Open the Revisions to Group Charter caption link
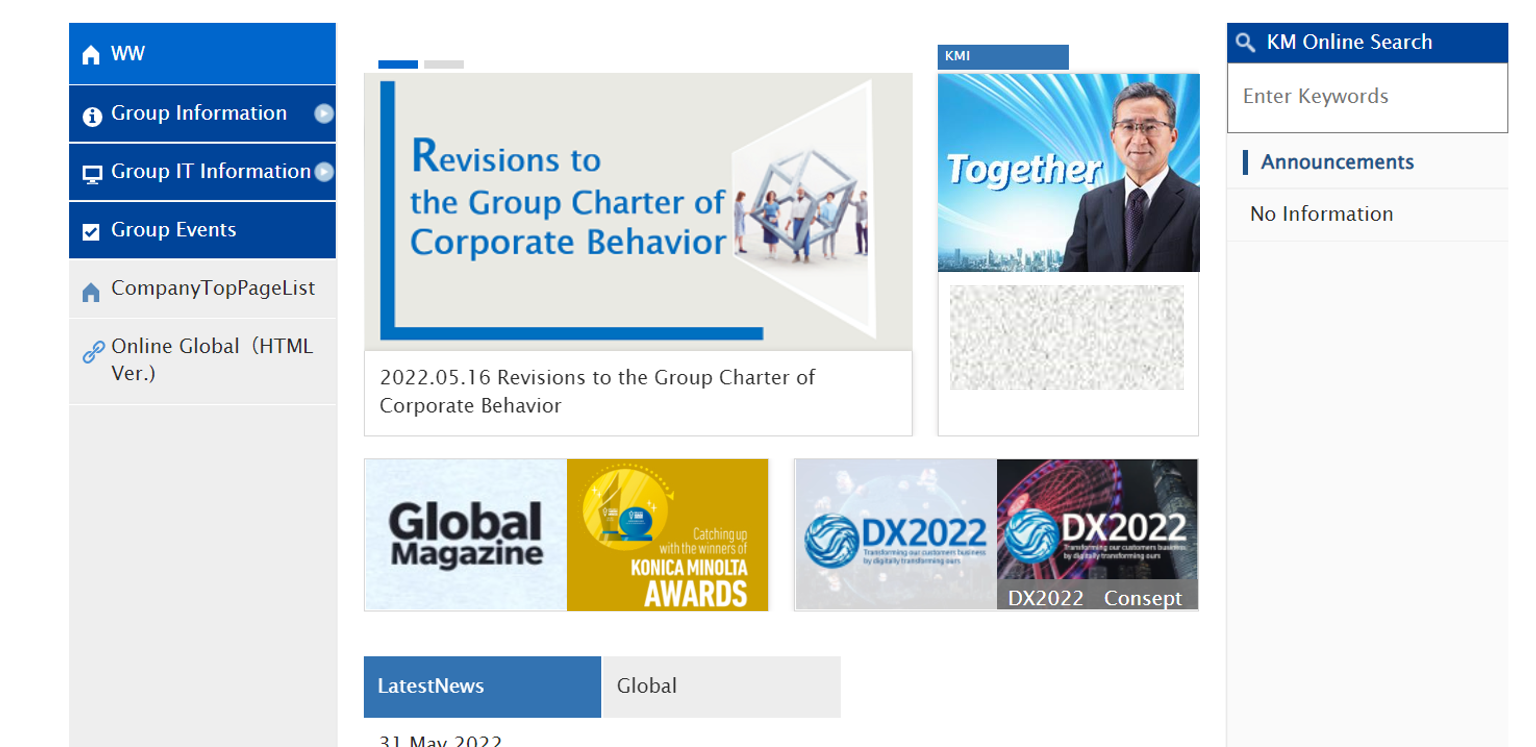This screenshot has width=1536, height=747. coord(597,391)
